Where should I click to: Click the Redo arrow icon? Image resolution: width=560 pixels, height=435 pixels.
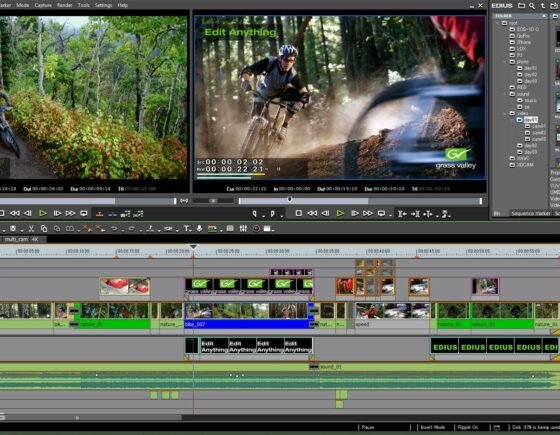[132, 229]
